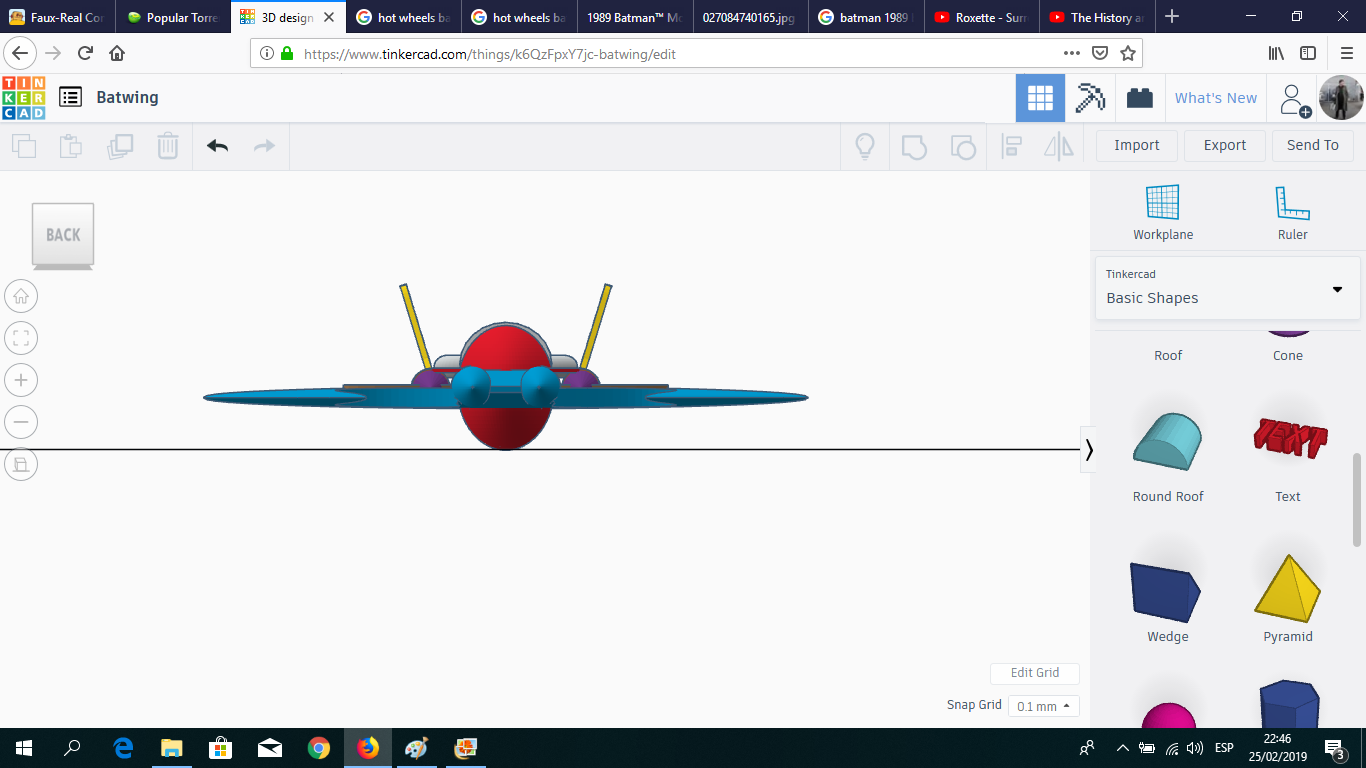Click the BACK face of view cube
The image size is (1366, 768).
(x=63, y=235)
